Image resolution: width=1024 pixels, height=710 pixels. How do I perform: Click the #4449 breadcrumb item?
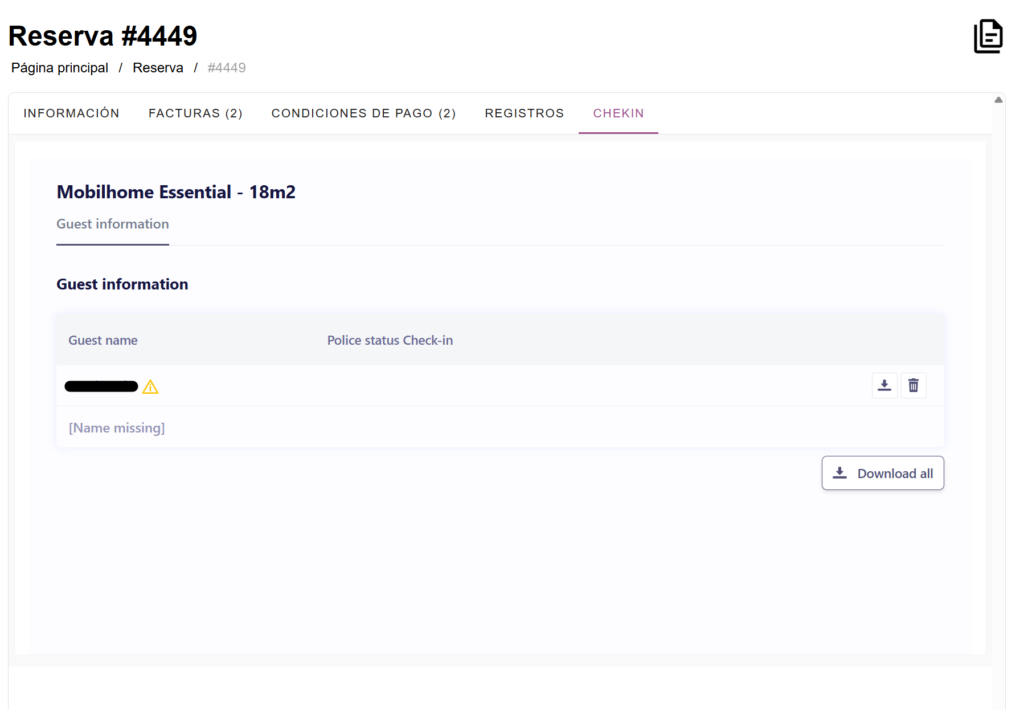click(x=226, y=68)
